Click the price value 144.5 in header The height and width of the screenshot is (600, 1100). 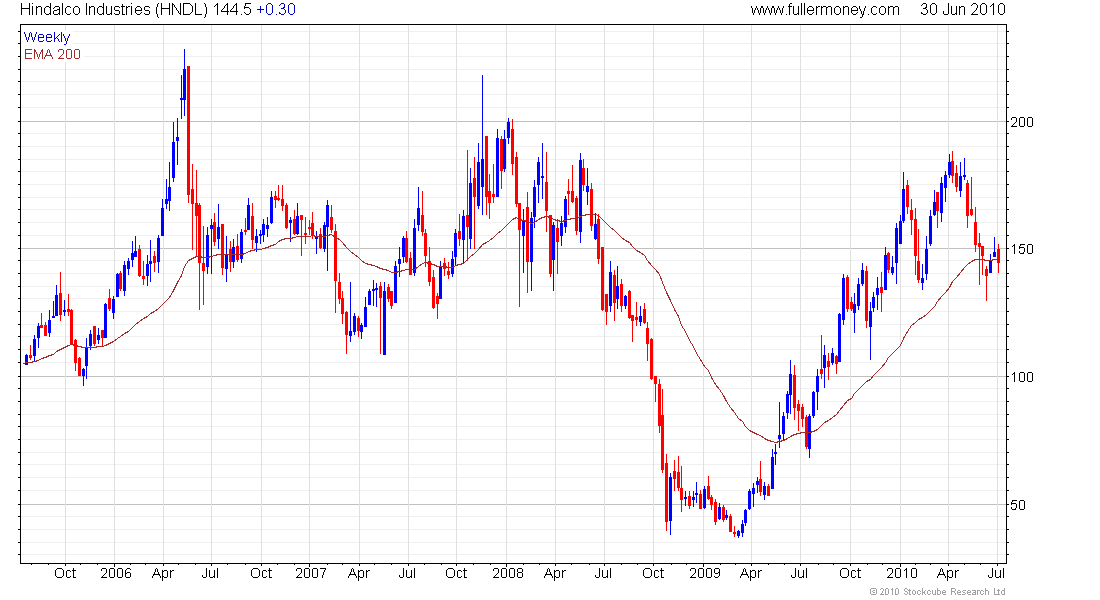(232, 10)
